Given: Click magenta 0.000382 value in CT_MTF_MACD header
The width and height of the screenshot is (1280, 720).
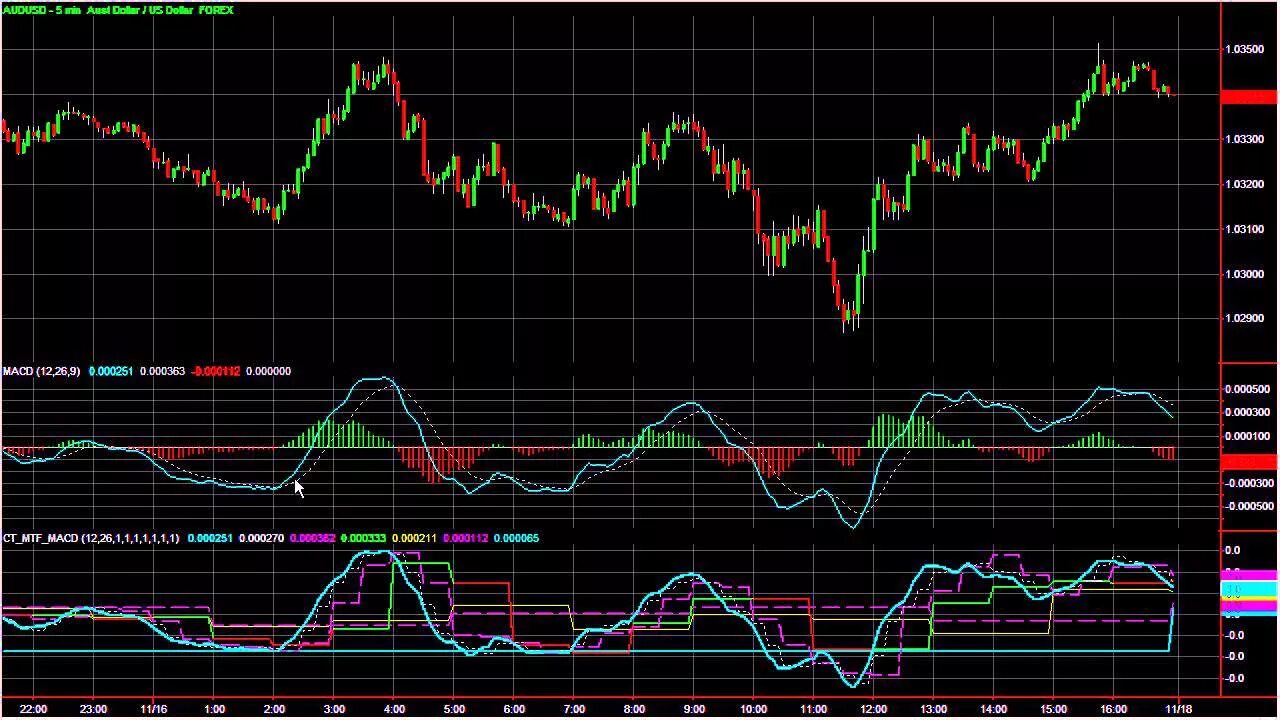Looking at the screenshot, I should point(312,538).
